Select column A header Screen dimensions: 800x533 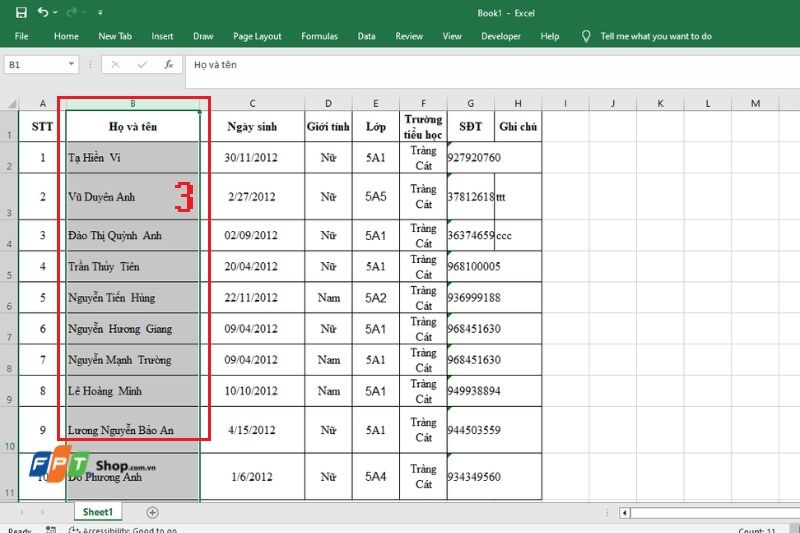coord(42,104)
